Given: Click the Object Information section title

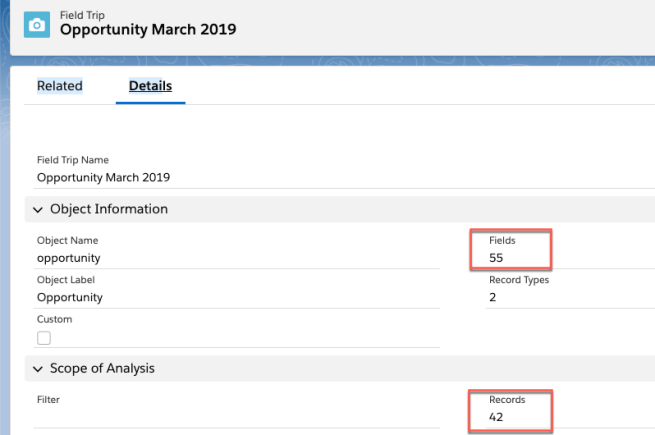Looking at the screenshot, I should coord(108,209).
